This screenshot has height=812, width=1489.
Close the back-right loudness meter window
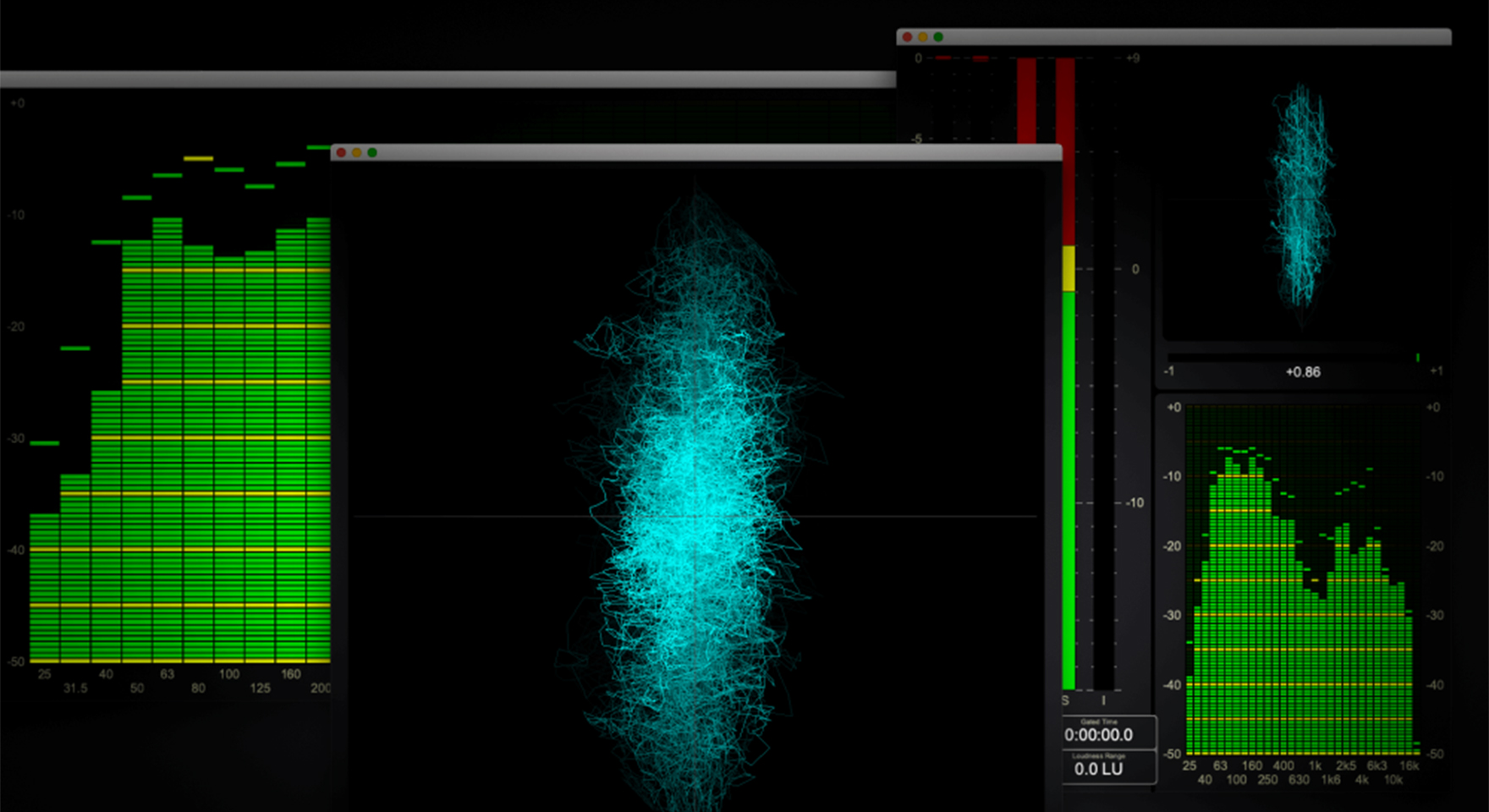click(x=907, y=37)
